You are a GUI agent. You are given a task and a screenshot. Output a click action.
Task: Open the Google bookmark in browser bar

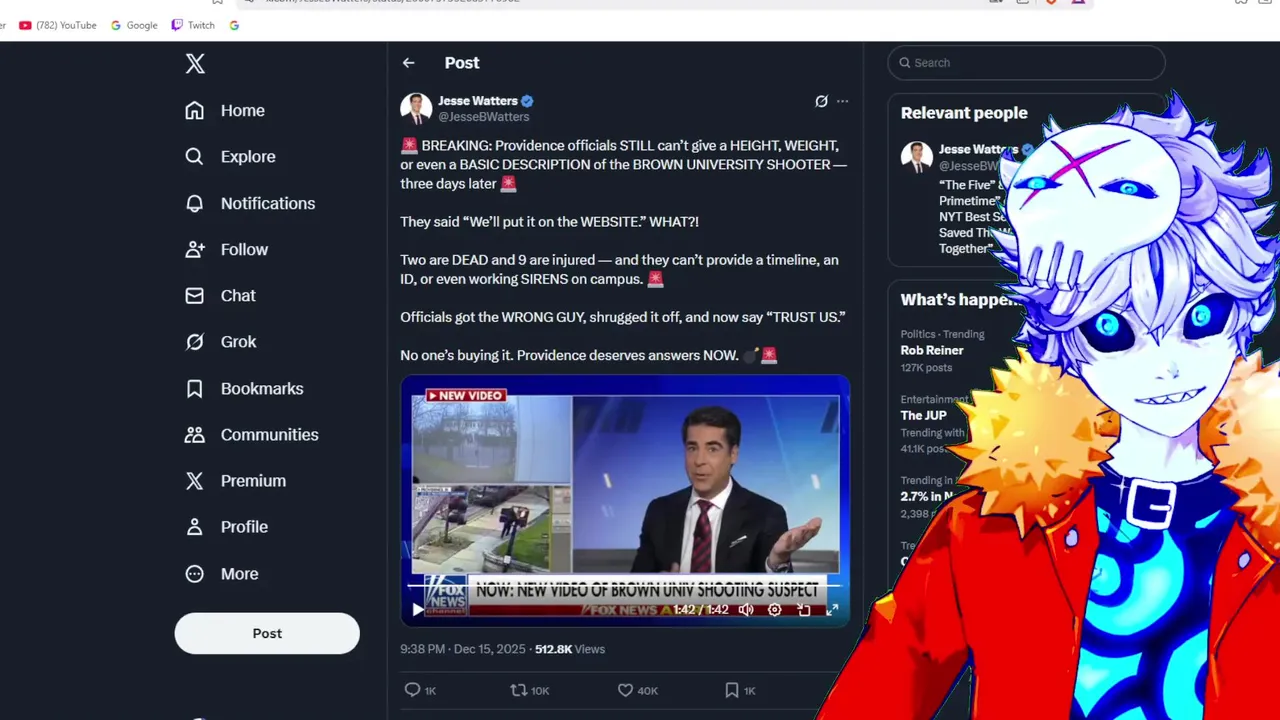click(x=134, y=25)
